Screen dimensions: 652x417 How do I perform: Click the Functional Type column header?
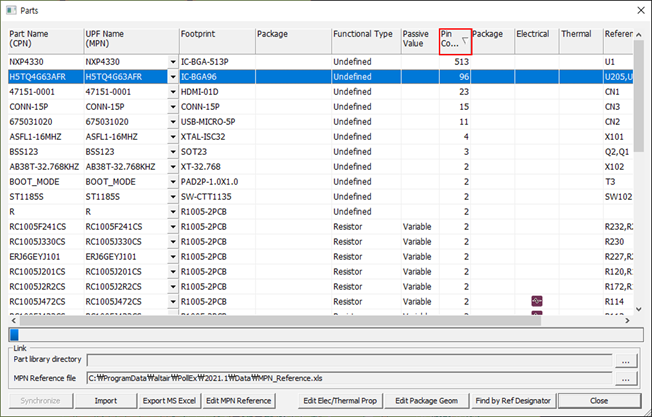pos(364,39)
